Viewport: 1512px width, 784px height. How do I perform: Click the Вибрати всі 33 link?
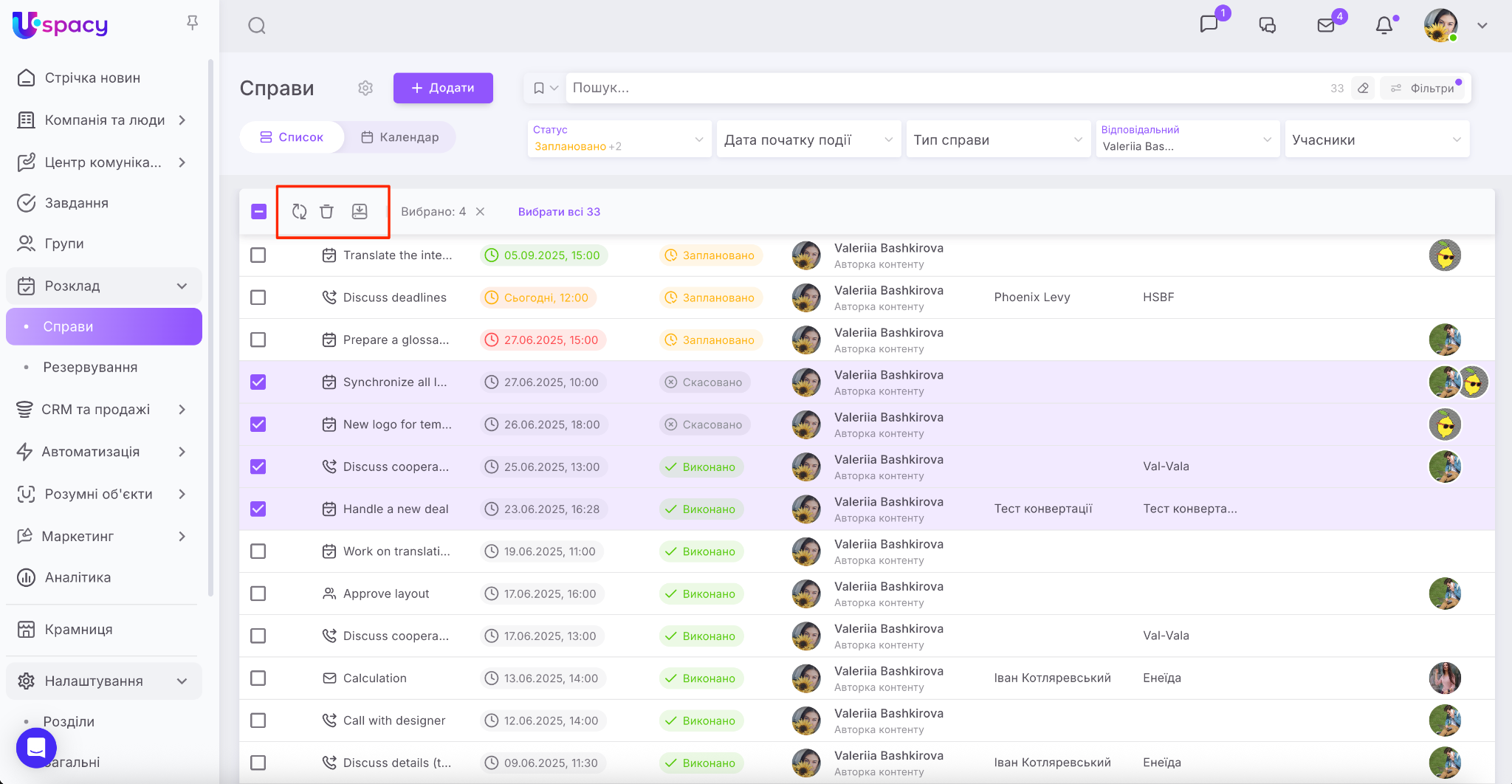tap(559, 212)
